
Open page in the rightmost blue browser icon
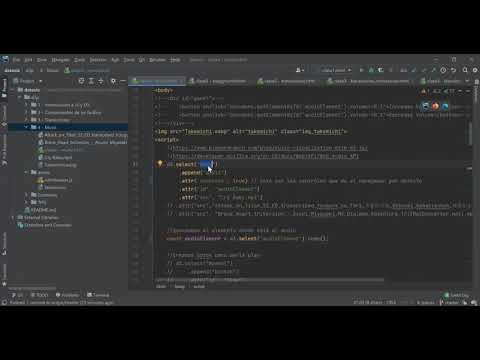pos(445,106)
